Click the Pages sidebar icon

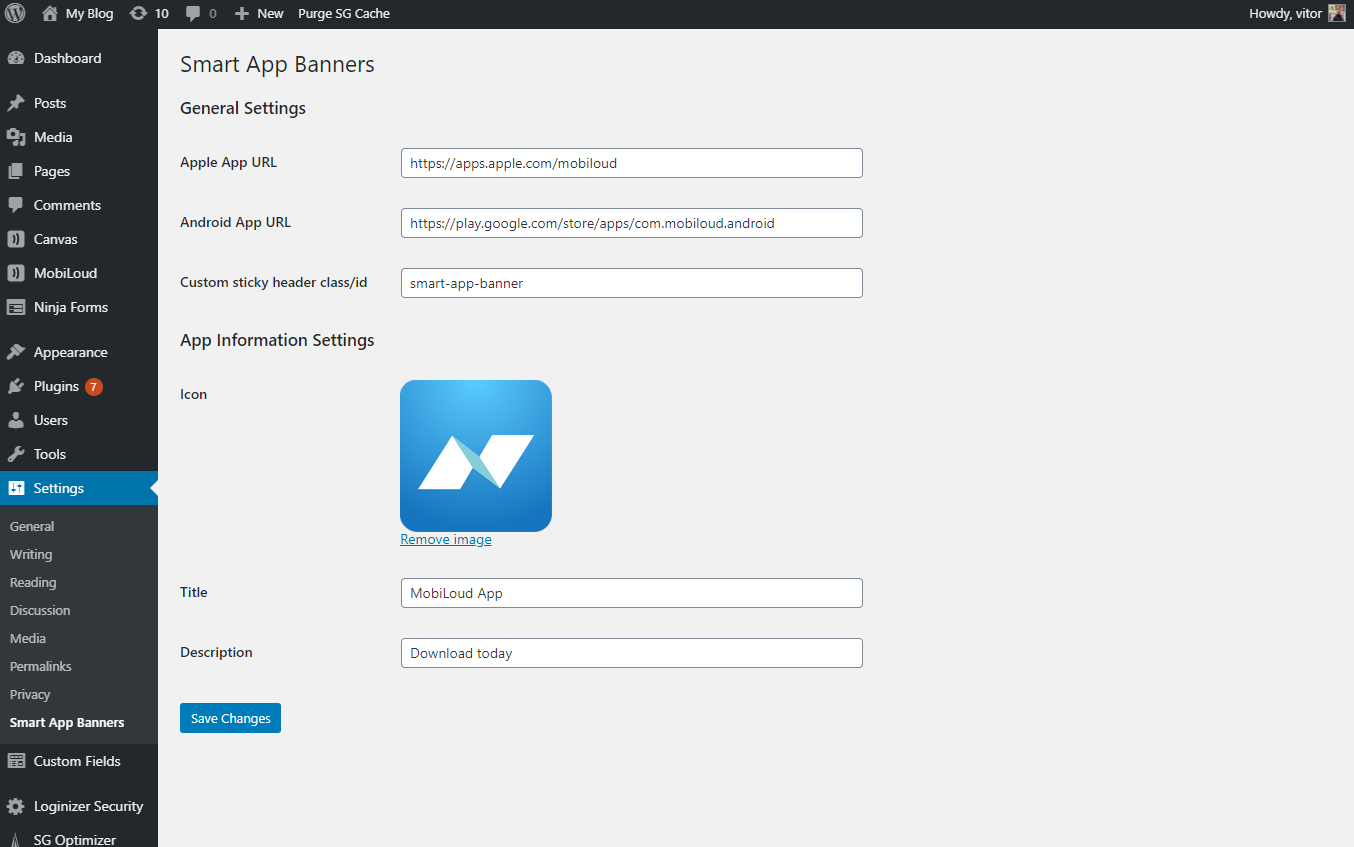16,171
